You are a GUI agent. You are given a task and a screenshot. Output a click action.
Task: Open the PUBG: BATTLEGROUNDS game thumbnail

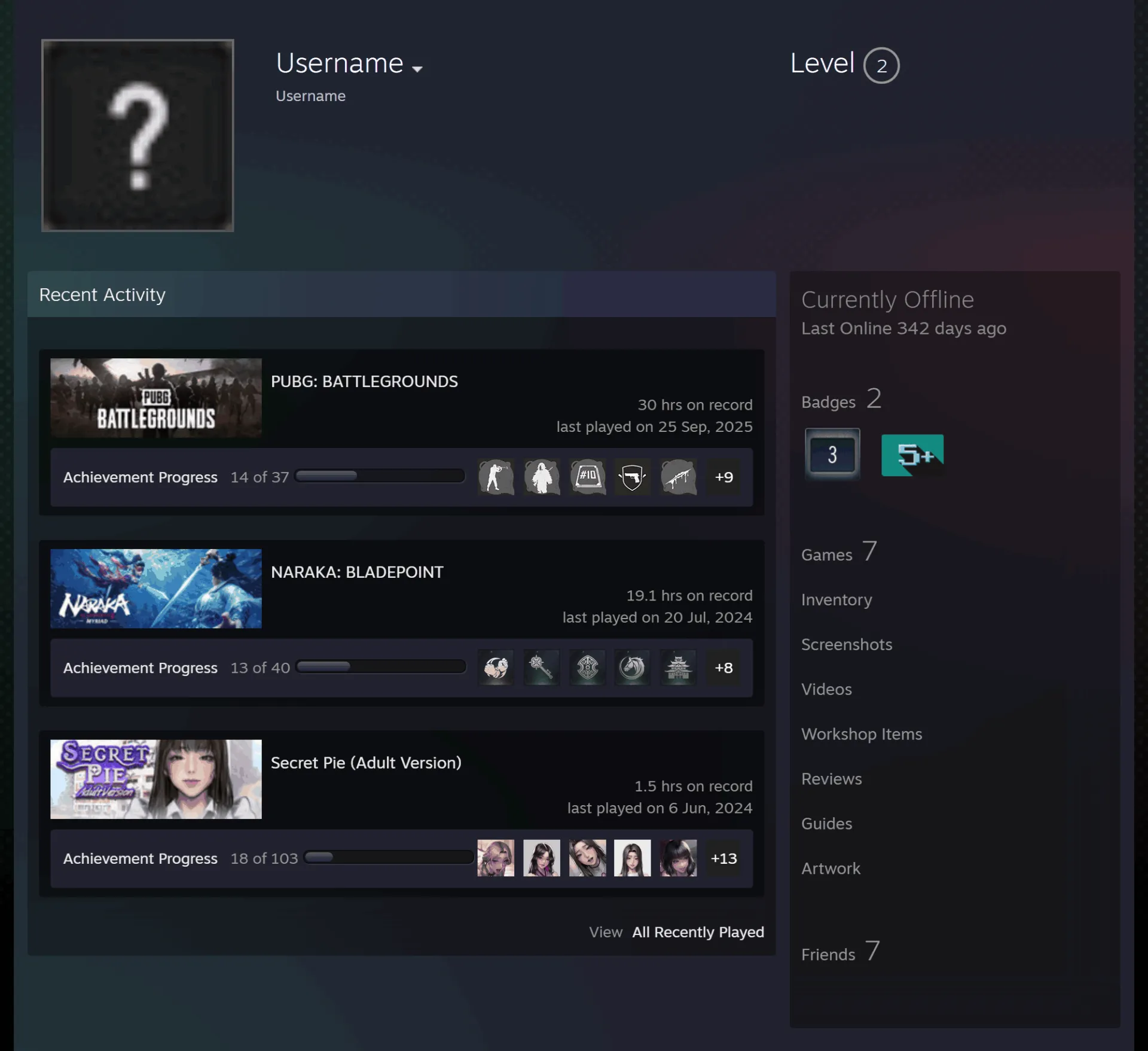[x=156, y=398]
